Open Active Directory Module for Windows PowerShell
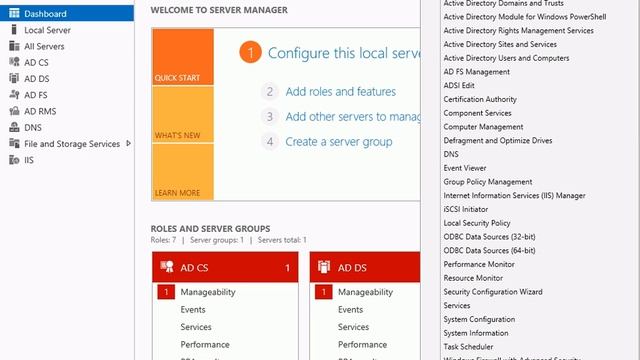The width and height of the screenshot is (640, 360). tap(524, 17)
